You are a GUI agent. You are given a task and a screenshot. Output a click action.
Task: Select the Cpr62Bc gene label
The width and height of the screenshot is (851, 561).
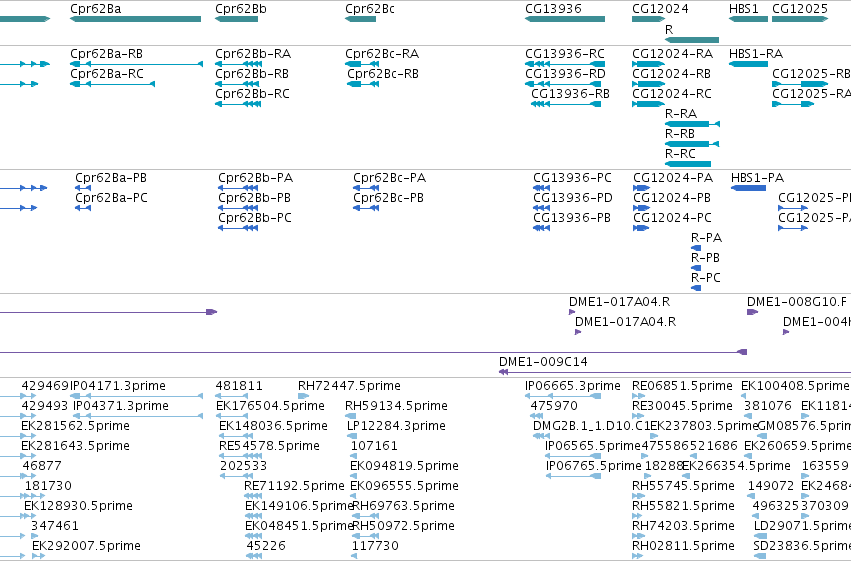click(x=370, y=9)
